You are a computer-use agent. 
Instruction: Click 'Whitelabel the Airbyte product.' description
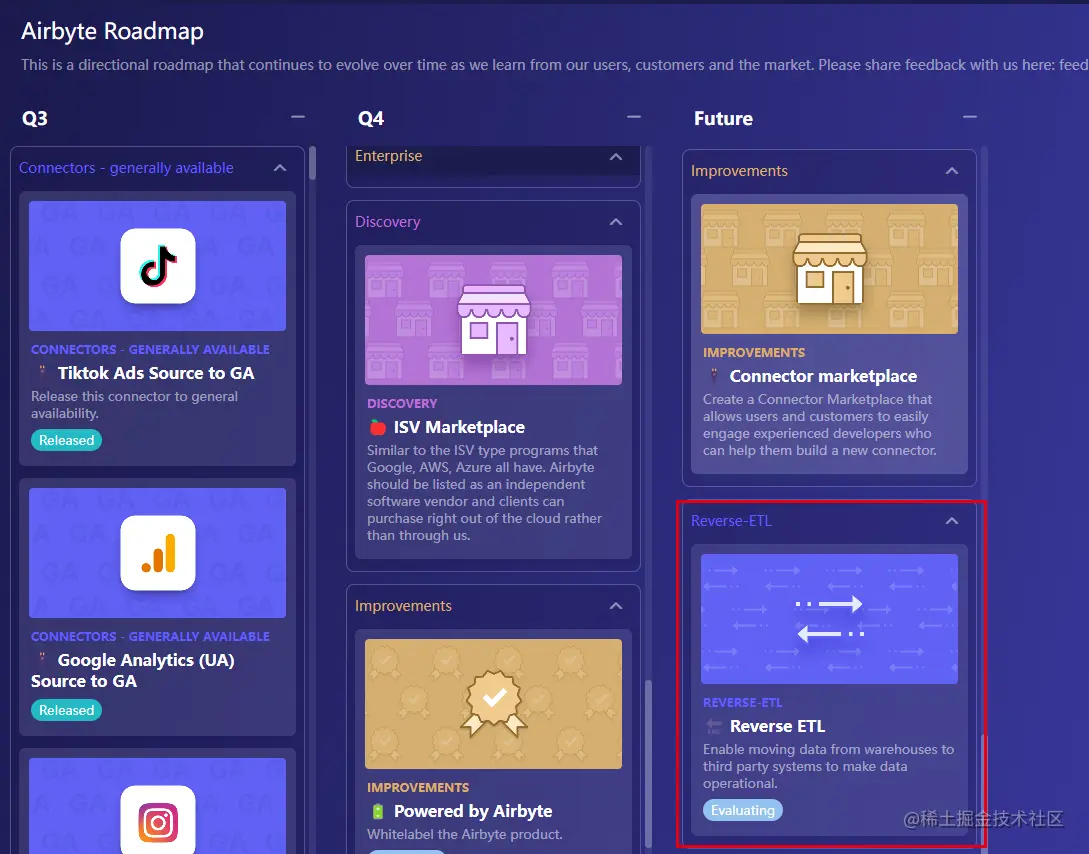pyautogui.click(x=465, y=835)
